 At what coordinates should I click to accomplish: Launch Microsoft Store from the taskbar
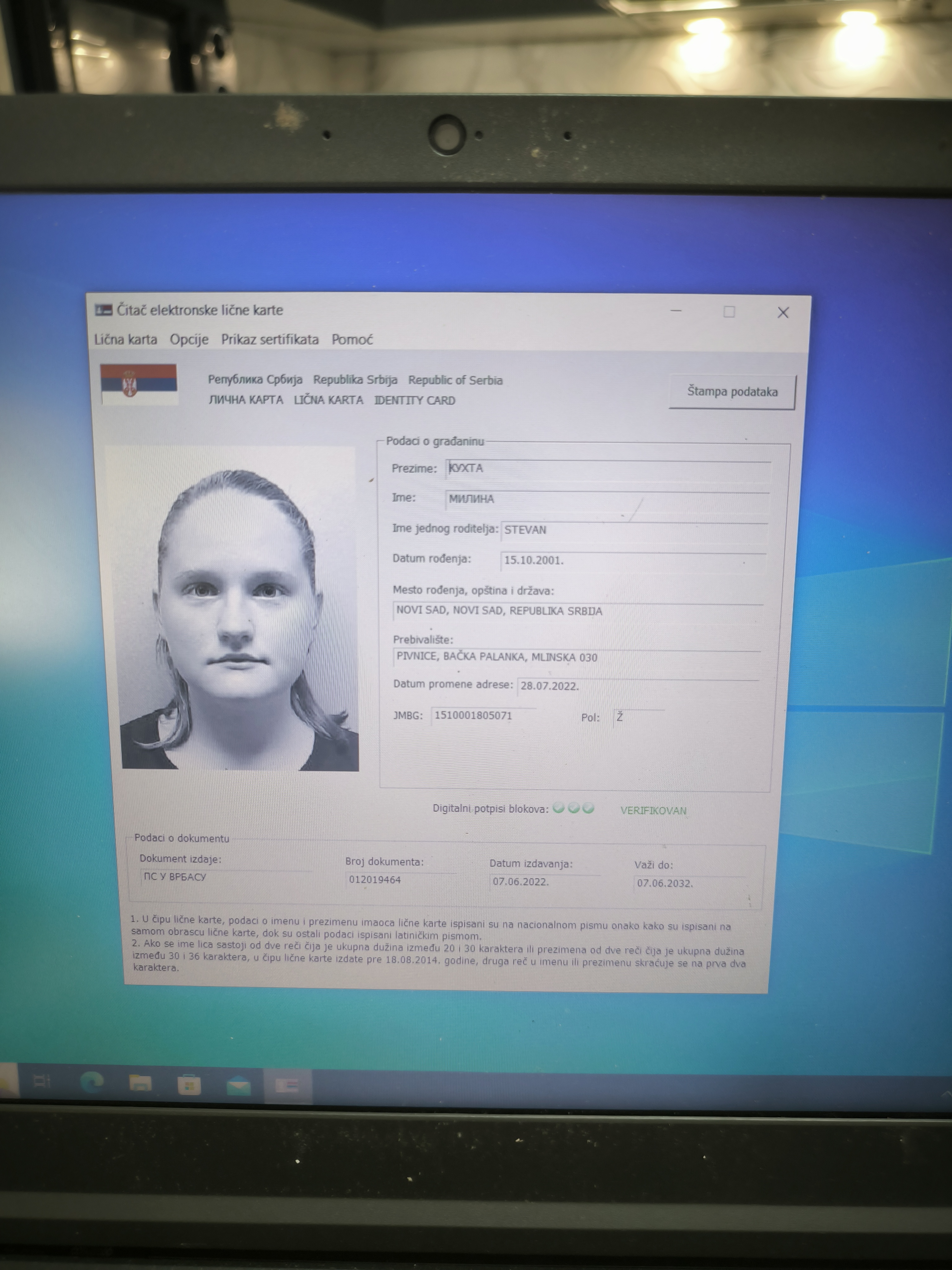tap(189, 1085)
